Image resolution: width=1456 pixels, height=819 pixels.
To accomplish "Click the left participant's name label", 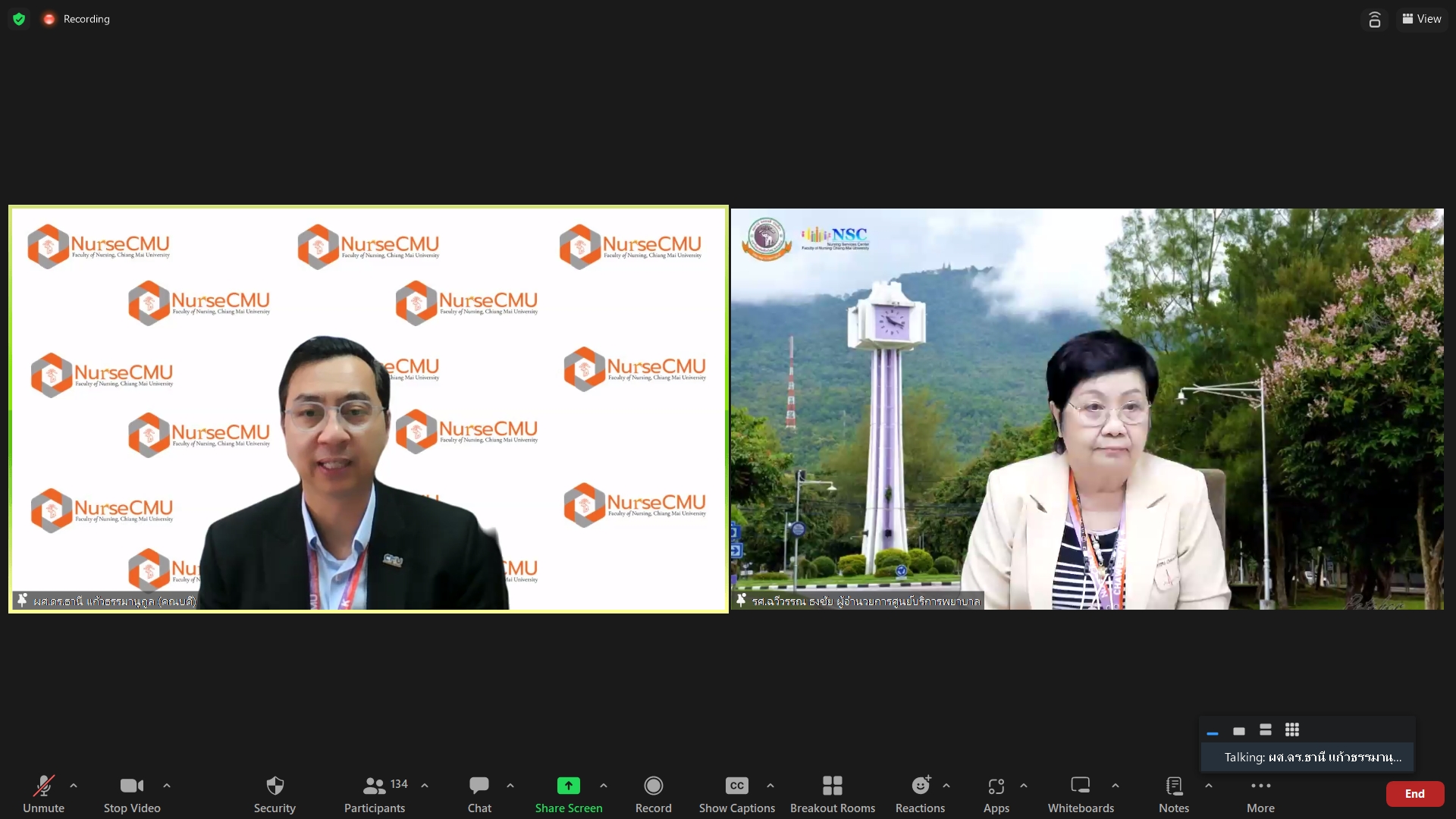I will click(115, 601).
